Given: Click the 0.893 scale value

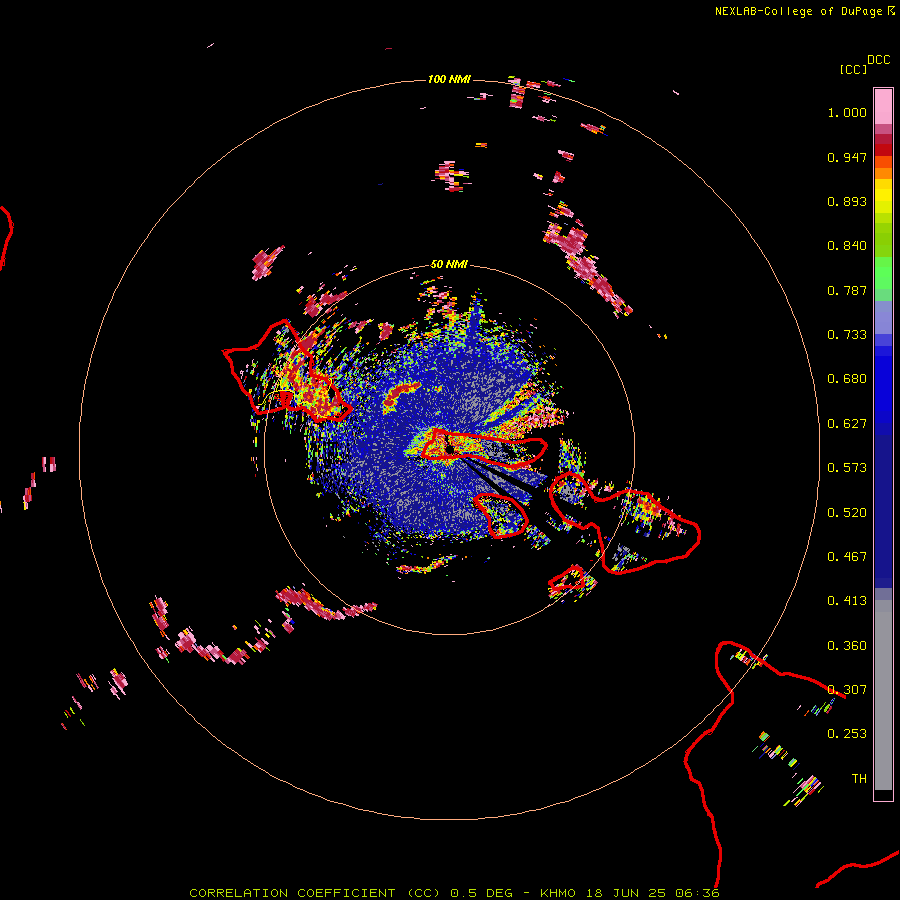Looking at the screenshot, I should (x=847, y=201).
